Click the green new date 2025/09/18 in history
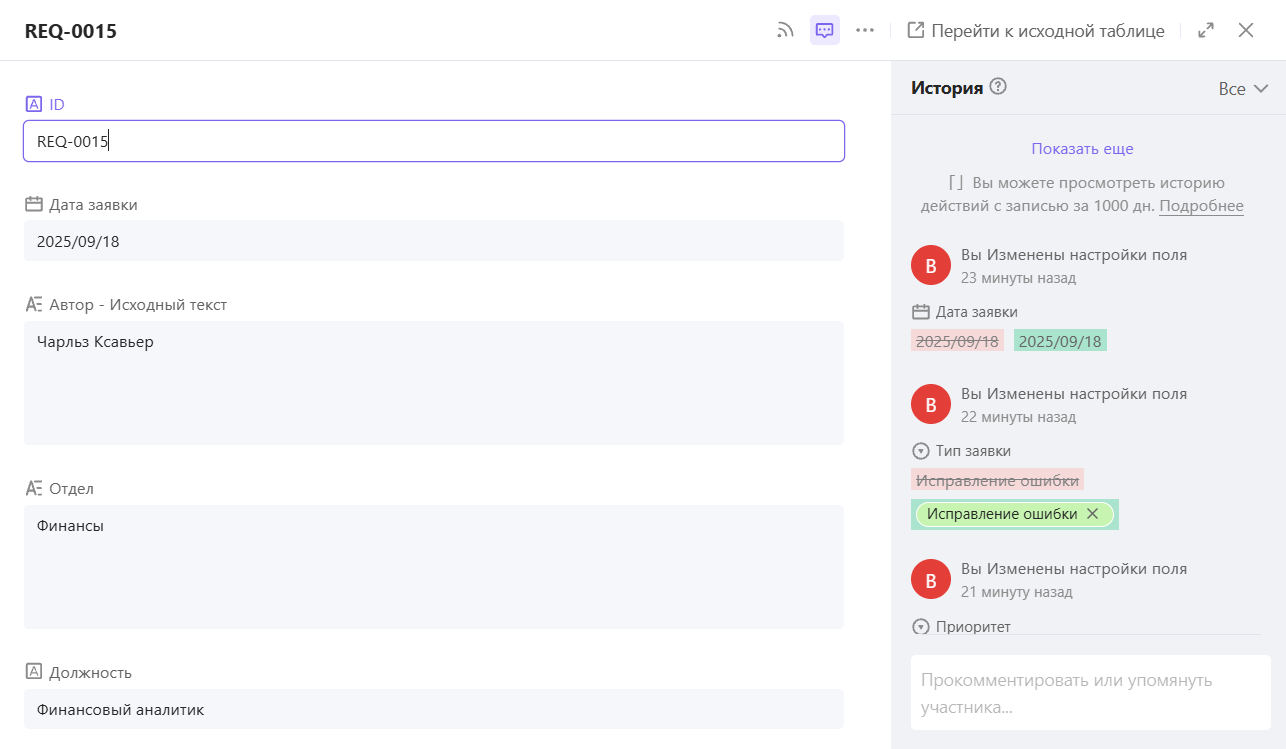Viewport: 1286px width, 749px height. (1060, 341)
